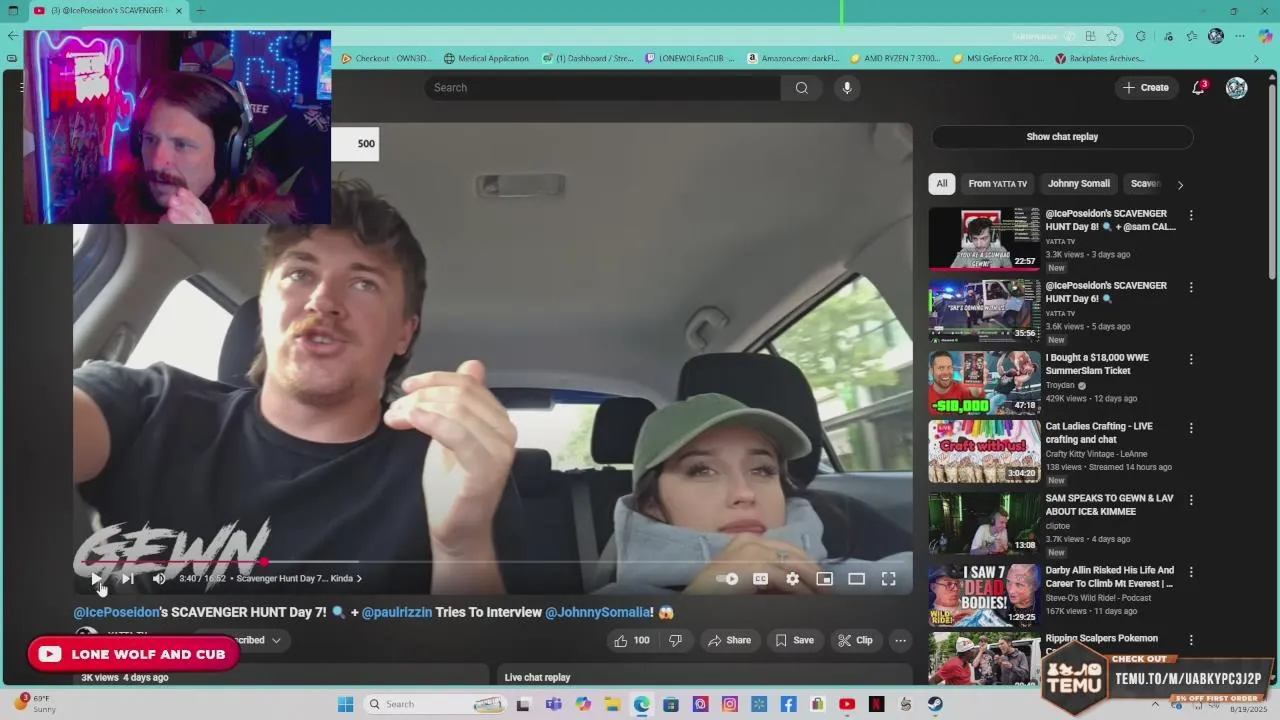Play the paused YouTube video

point(96,578)
